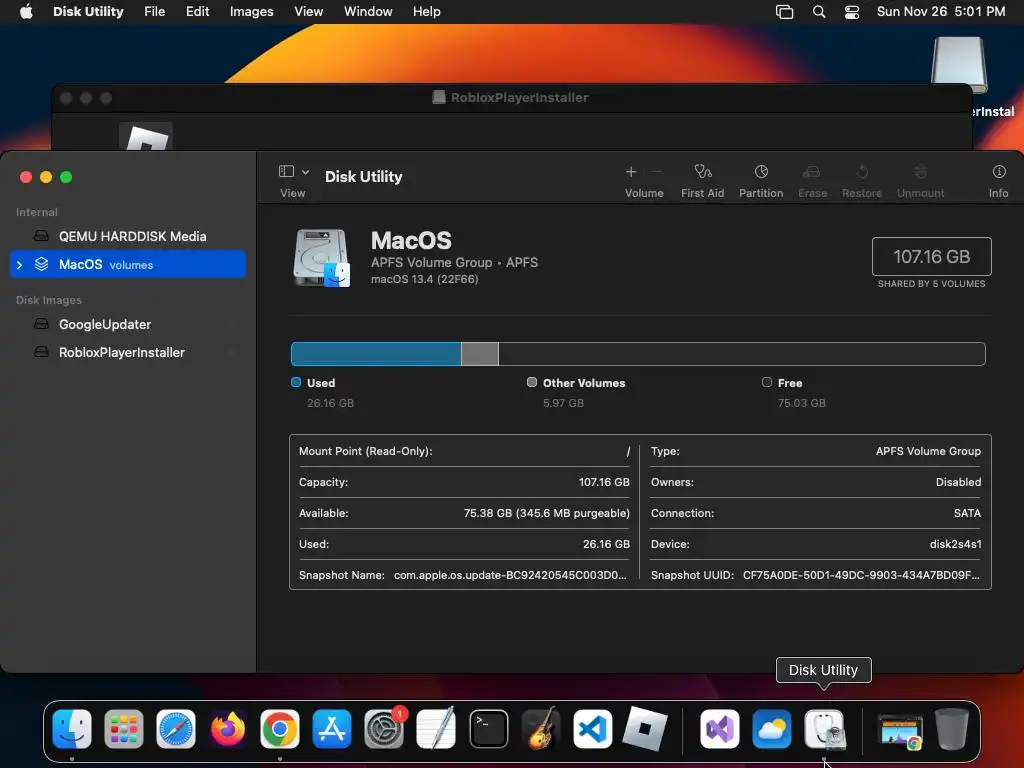Open the sidebar View layout icon
The image size is (1024, 768).
[286, 171]
